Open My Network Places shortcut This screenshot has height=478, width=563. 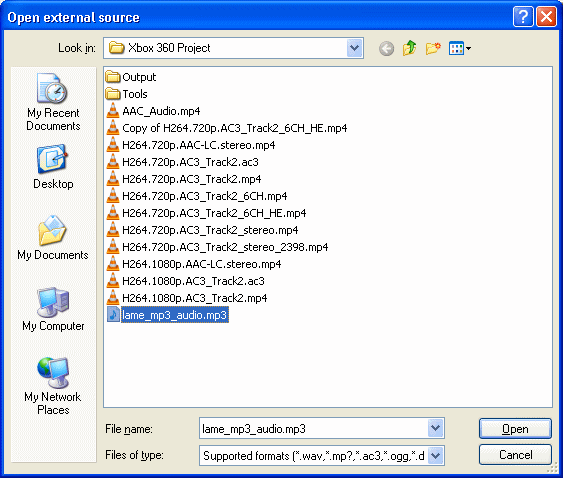53,386
